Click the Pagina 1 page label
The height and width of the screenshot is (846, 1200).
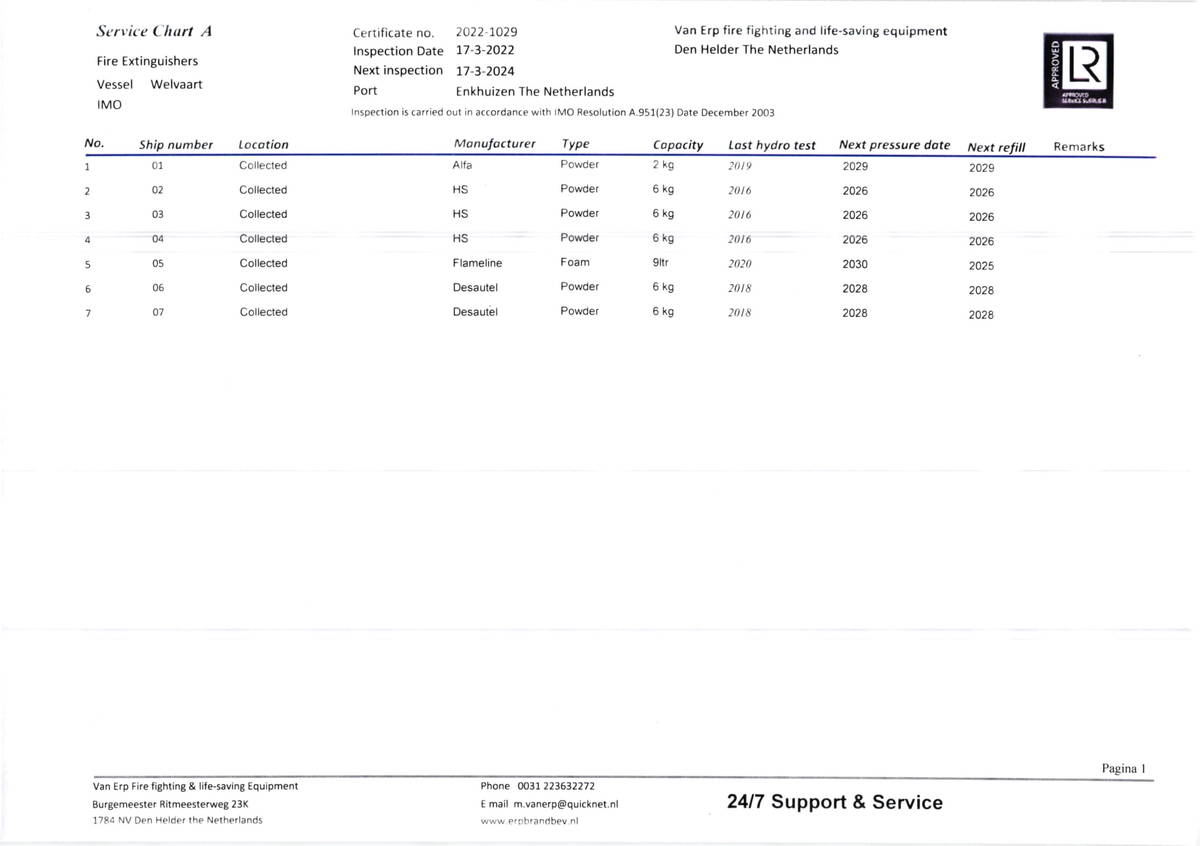click(1123, 769)
